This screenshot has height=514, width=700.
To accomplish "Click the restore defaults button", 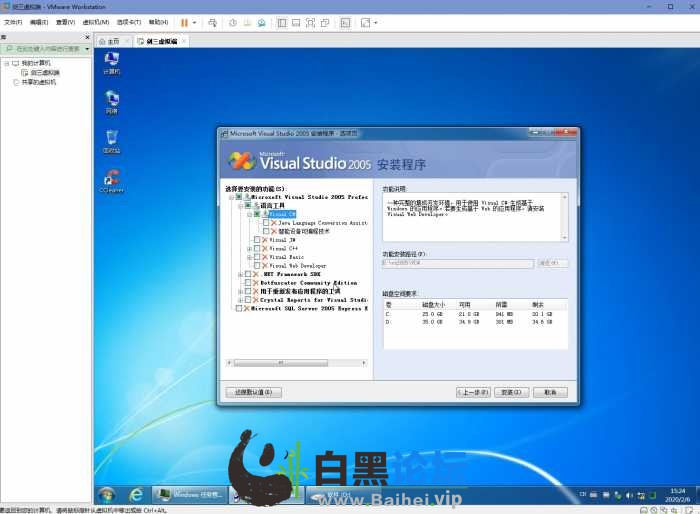I will coord(254,392).
